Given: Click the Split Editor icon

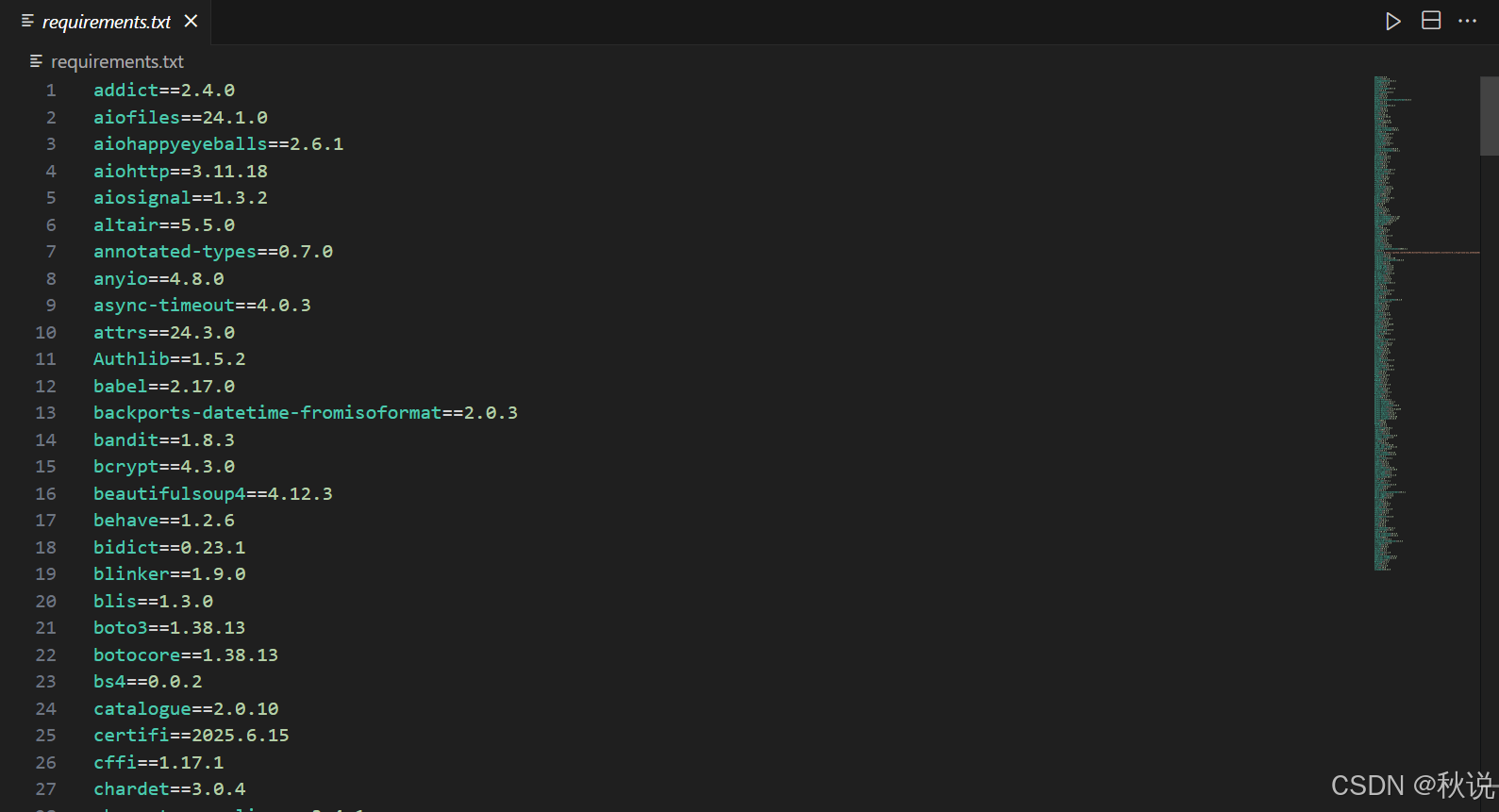Looking at the screenshot, I should pyautogui.click(x=1431, y=21).
